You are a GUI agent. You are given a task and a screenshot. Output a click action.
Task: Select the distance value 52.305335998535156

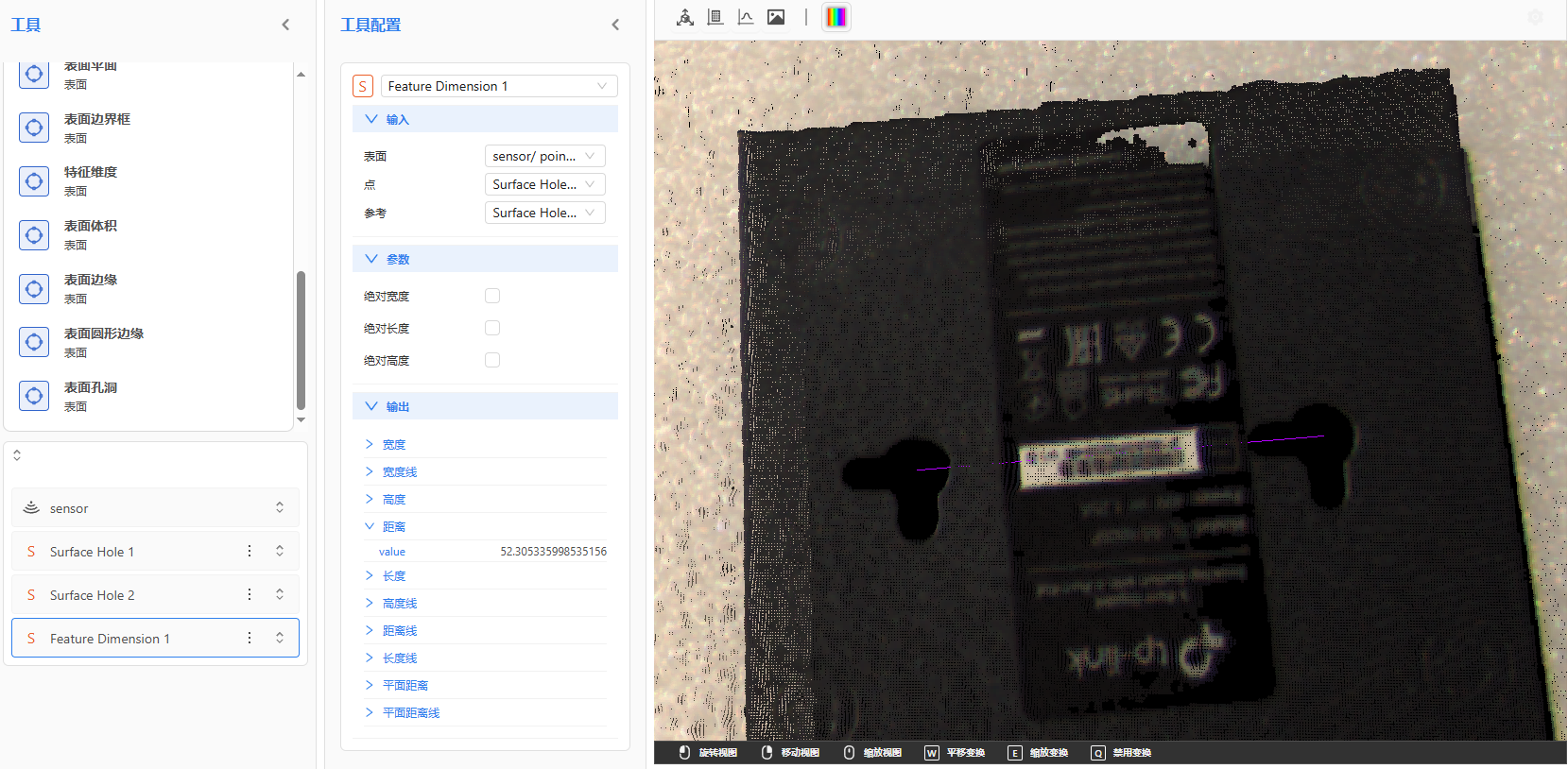(x=553, y=552)
